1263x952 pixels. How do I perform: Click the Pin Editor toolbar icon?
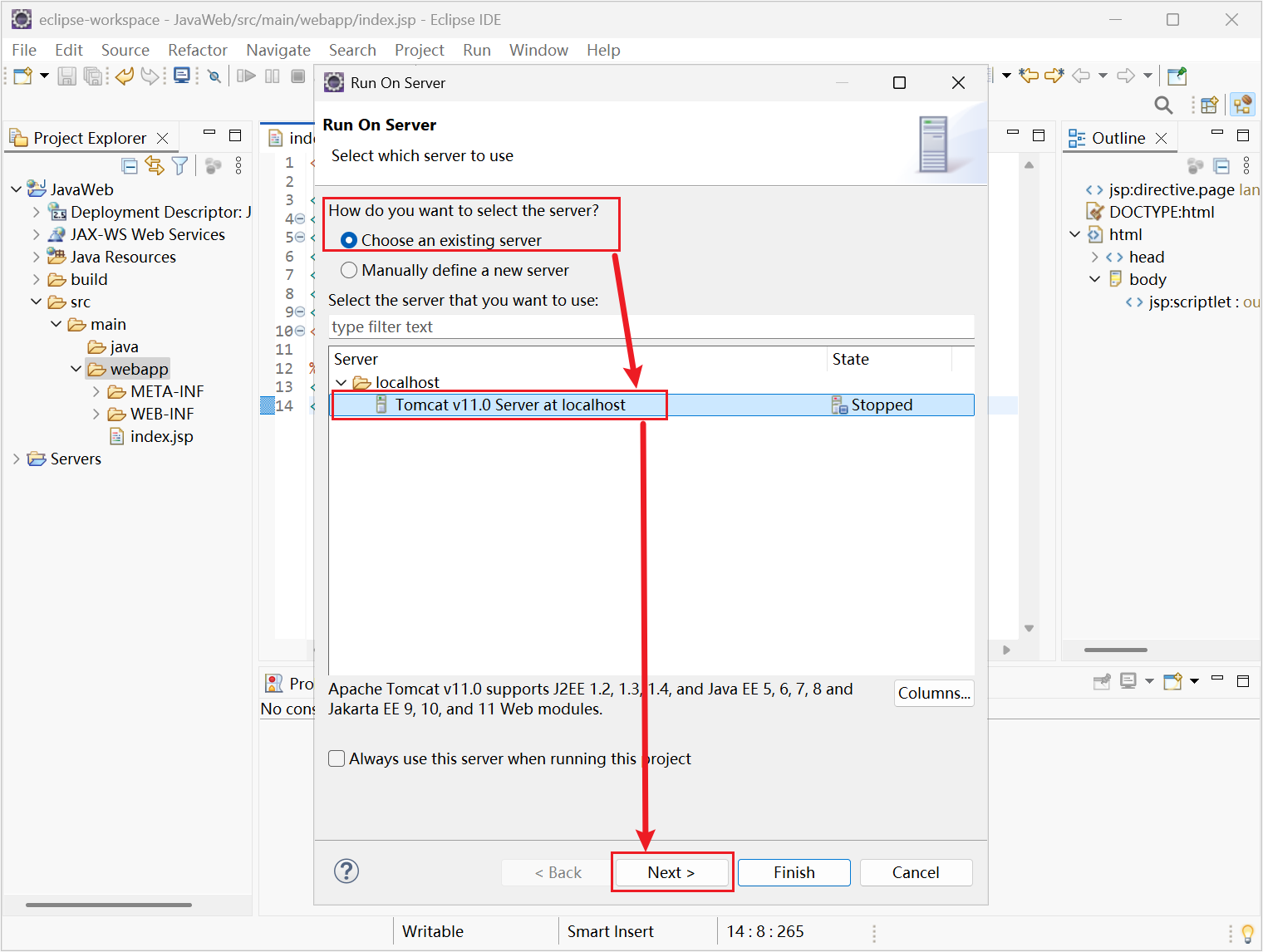[x=1177, y=76]
